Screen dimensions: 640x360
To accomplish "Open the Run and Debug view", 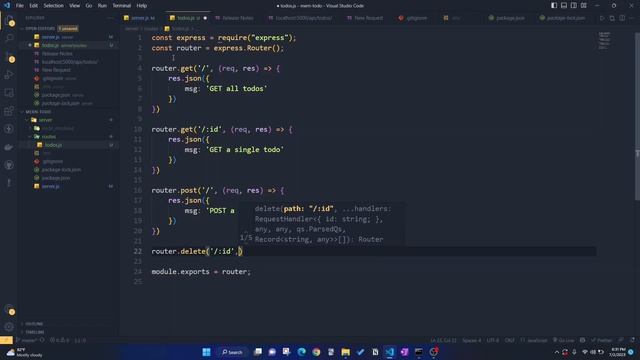I will point(9,75).
